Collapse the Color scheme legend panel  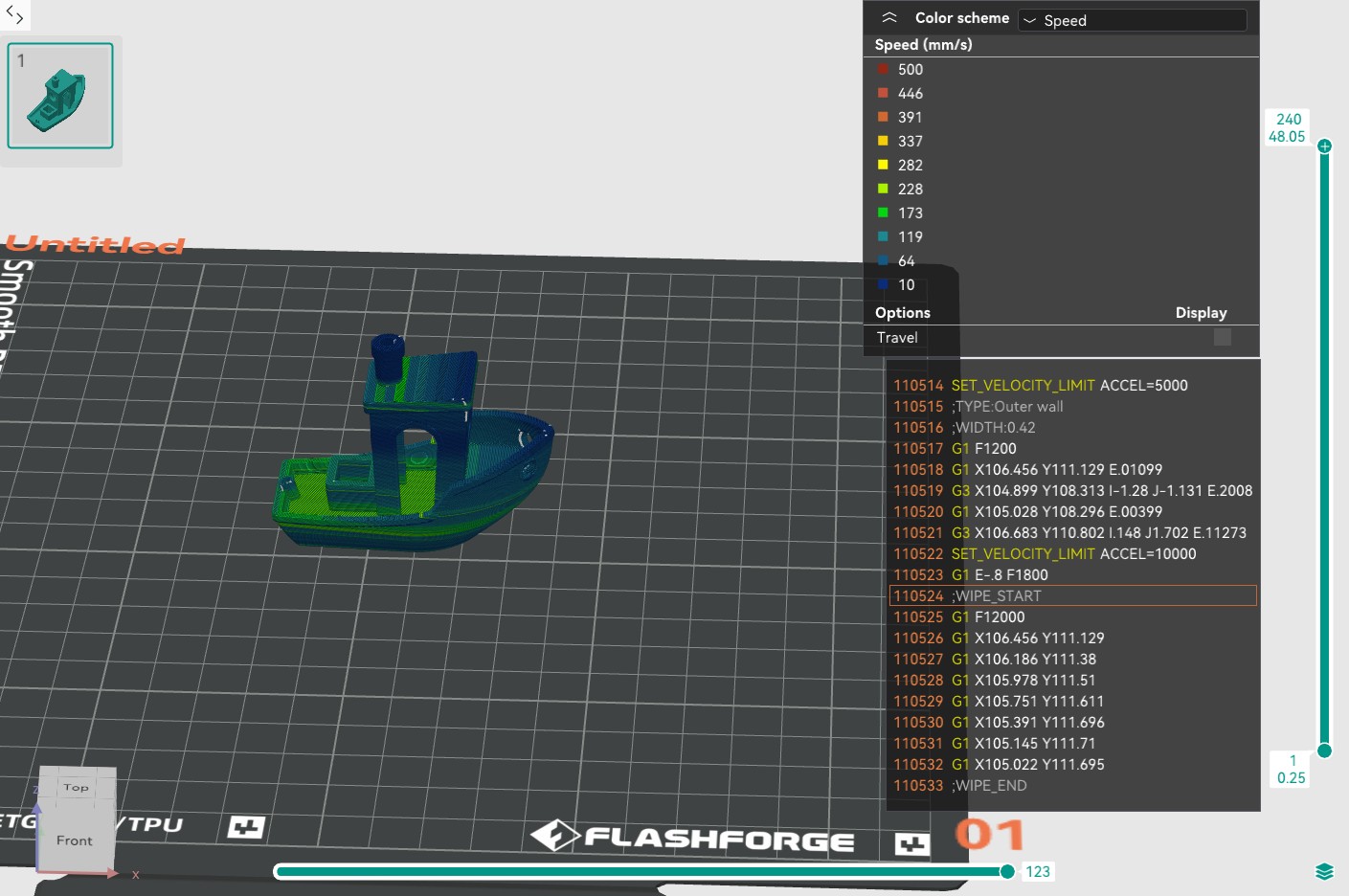(889, 18)
